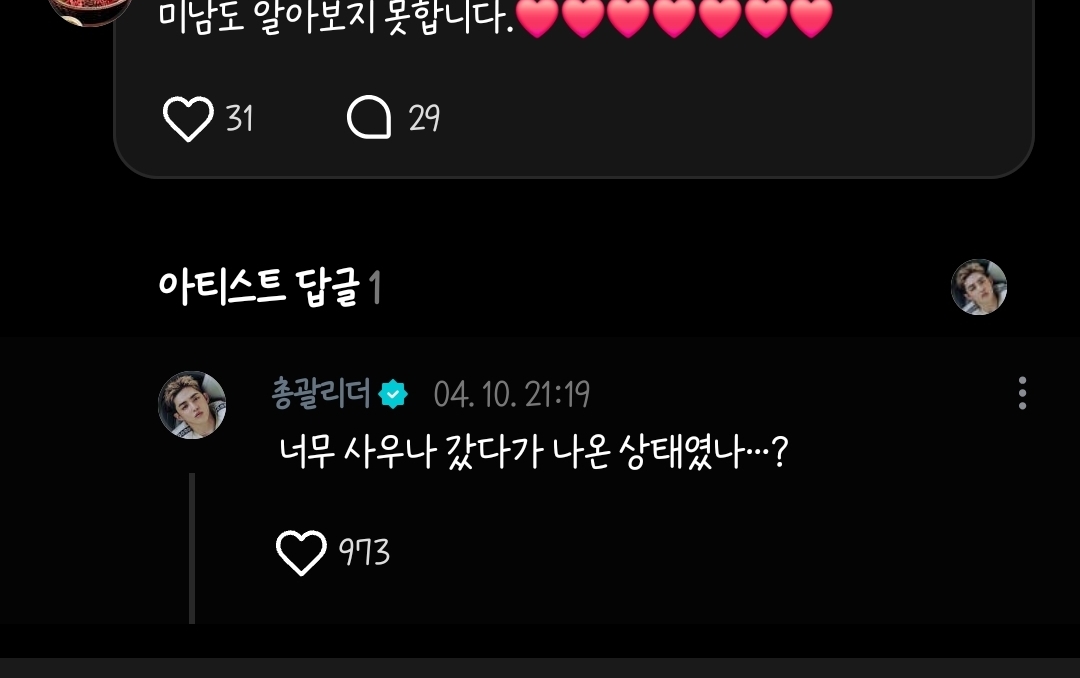The image size is (1080, 678).
Task: Tap the artist avatar beside 아티스트 답글 header
Action: [979, 287]
